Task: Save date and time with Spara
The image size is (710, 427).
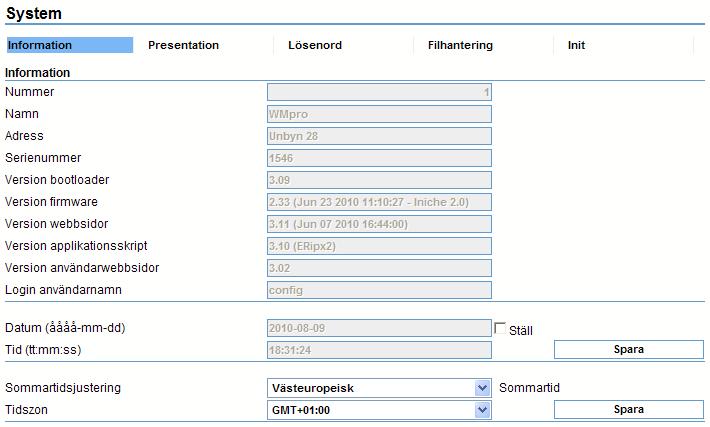Action: click(628, 350)
